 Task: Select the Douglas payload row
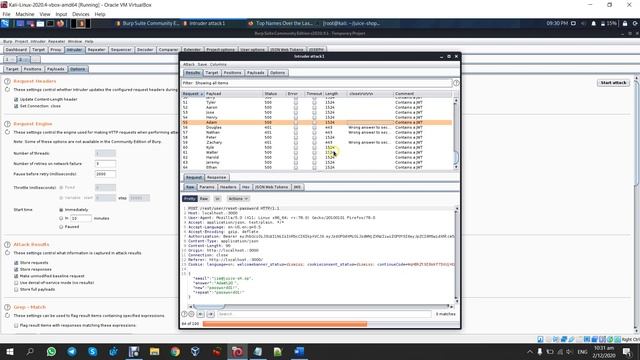point(317,127)
